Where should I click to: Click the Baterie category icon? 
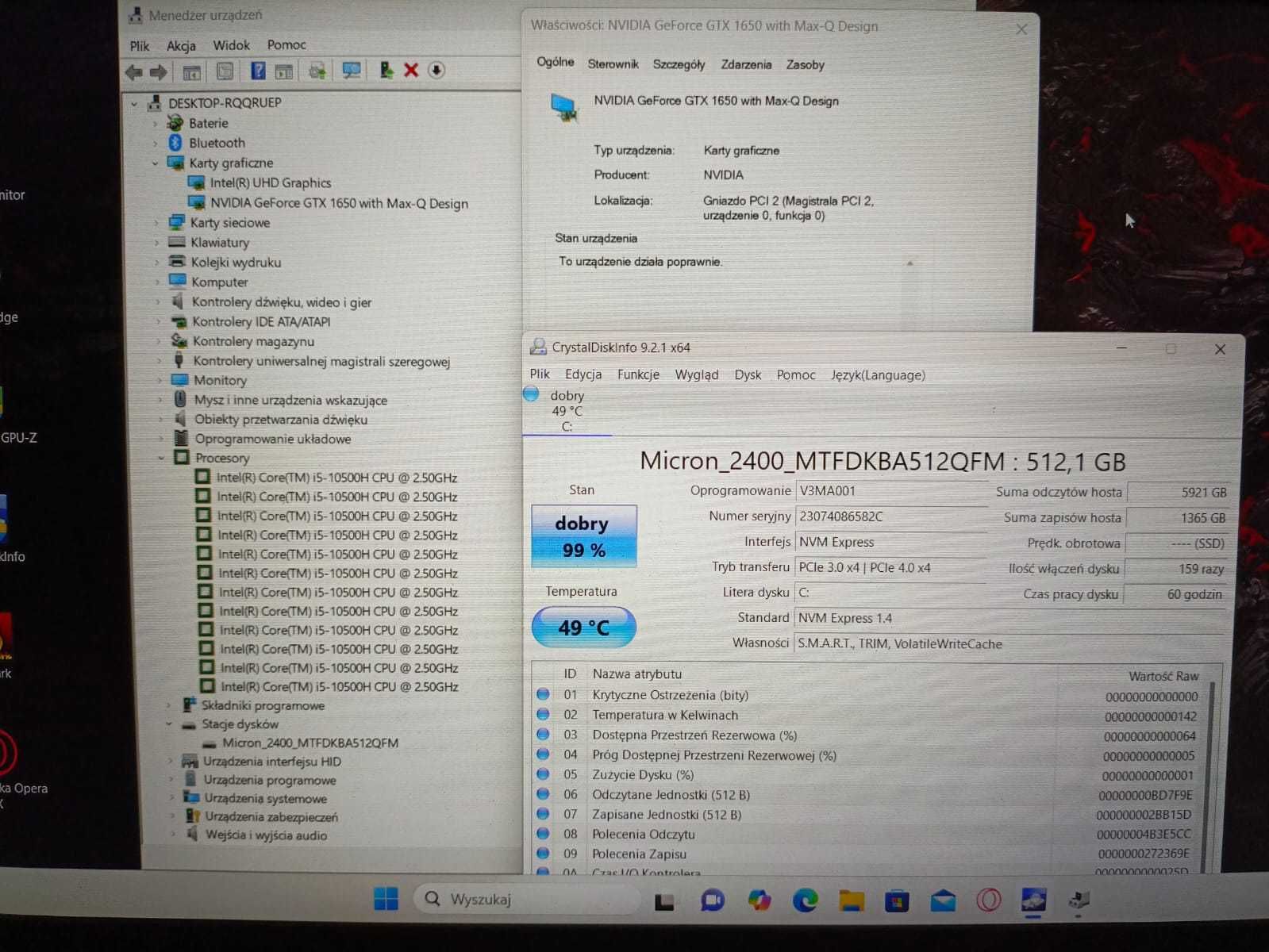click(x=175, y=123)
